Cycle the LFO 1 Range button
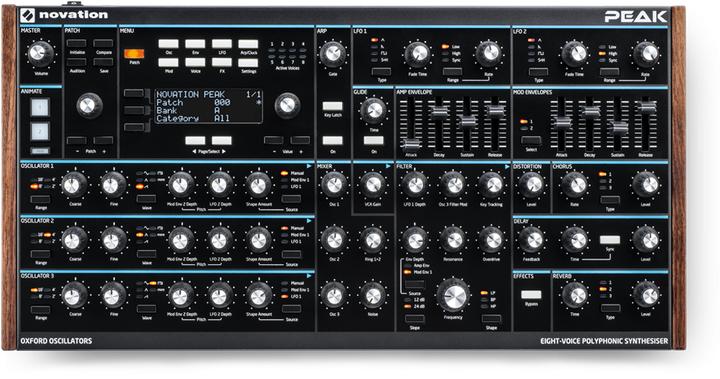Image resolution: width=720 pixels, height=379 pixels. (452, 72)
